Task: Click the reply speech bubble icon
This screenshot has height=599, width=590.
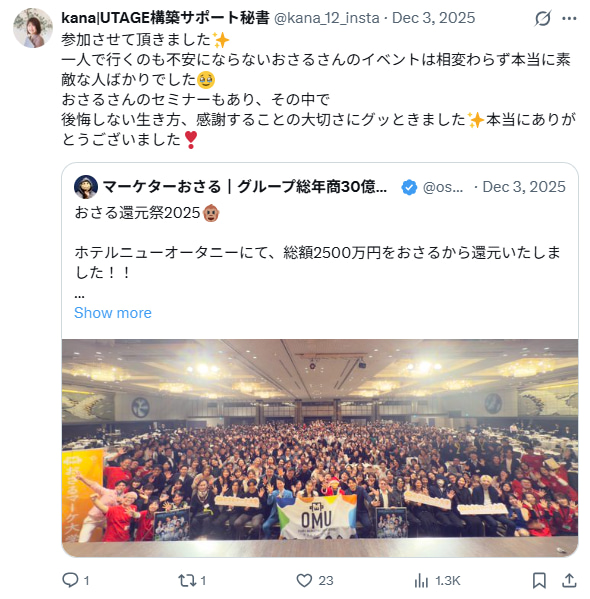Action: pyautogui.click(x=70, y=580)
